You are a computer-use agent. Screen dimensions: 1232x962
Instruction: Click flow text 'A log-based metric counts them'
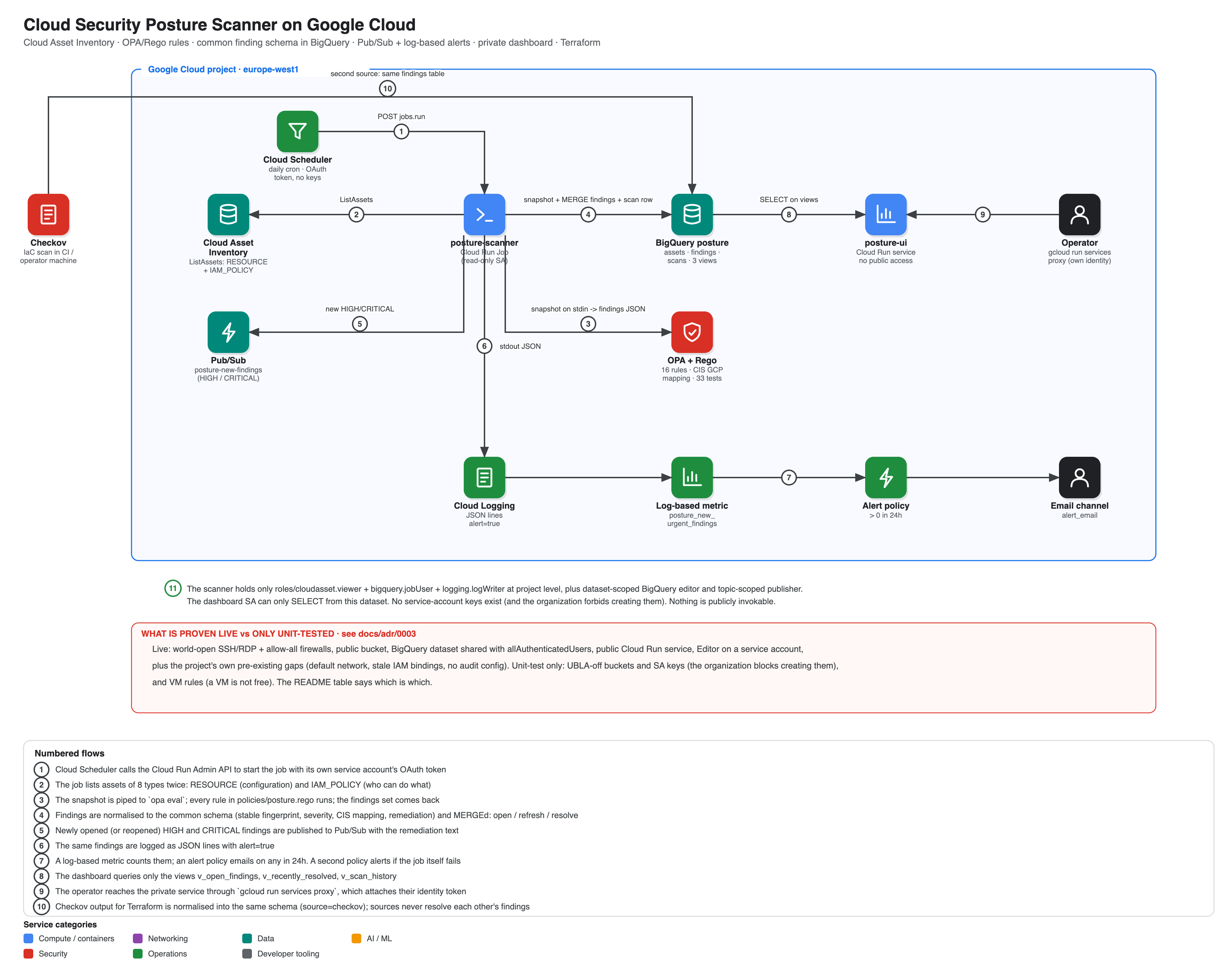pyautogui.click(x=258, y=861)
